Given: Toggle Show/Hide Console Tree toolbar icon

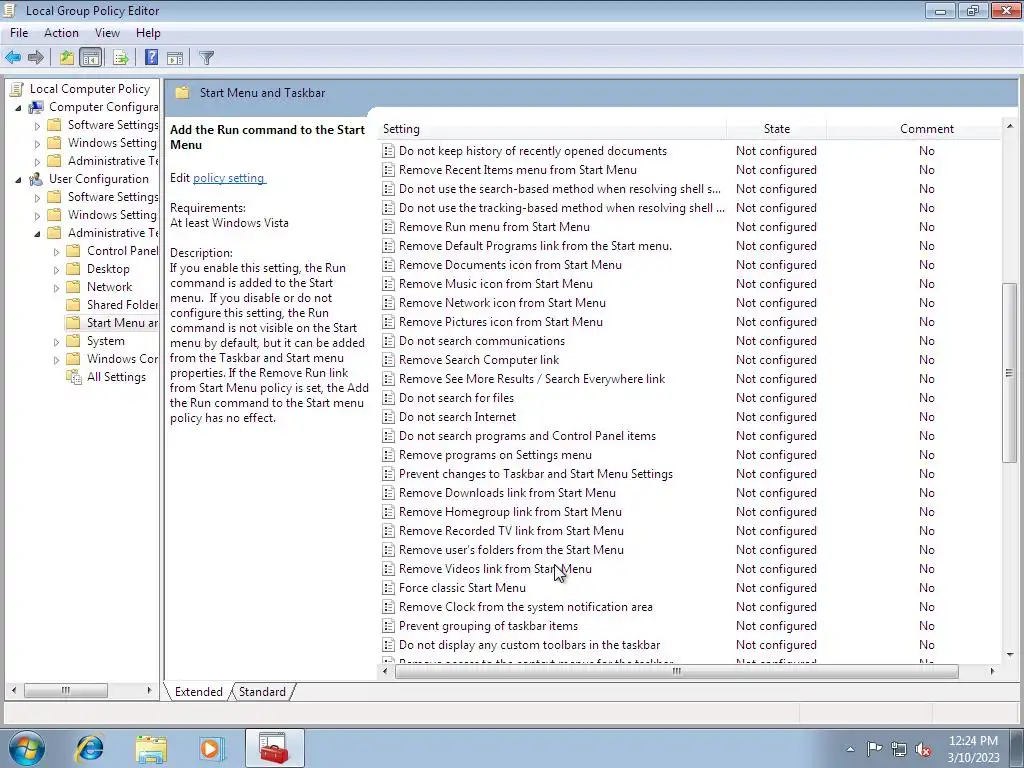Looking at the screenshot, I should tap(91, 57).
